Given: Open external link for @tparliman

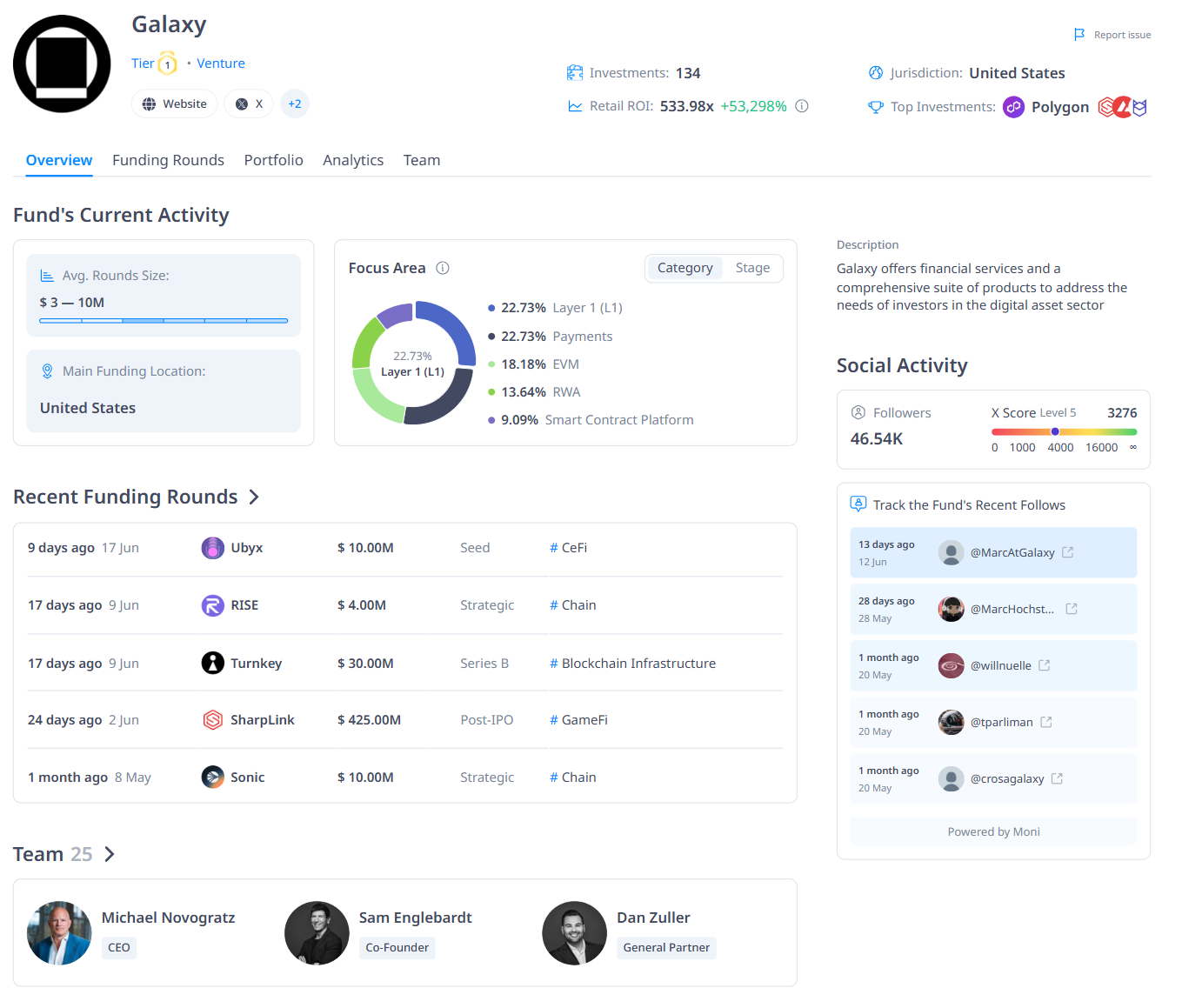Looking at the screenshot, I should click(x=1046, y=722).
